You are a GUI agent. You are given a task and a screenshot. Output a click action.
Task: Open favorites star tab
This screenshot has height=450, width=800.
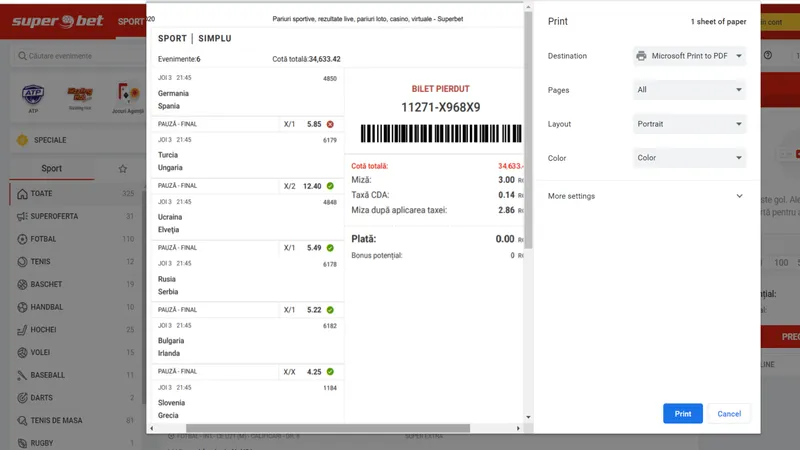(122, 168)
